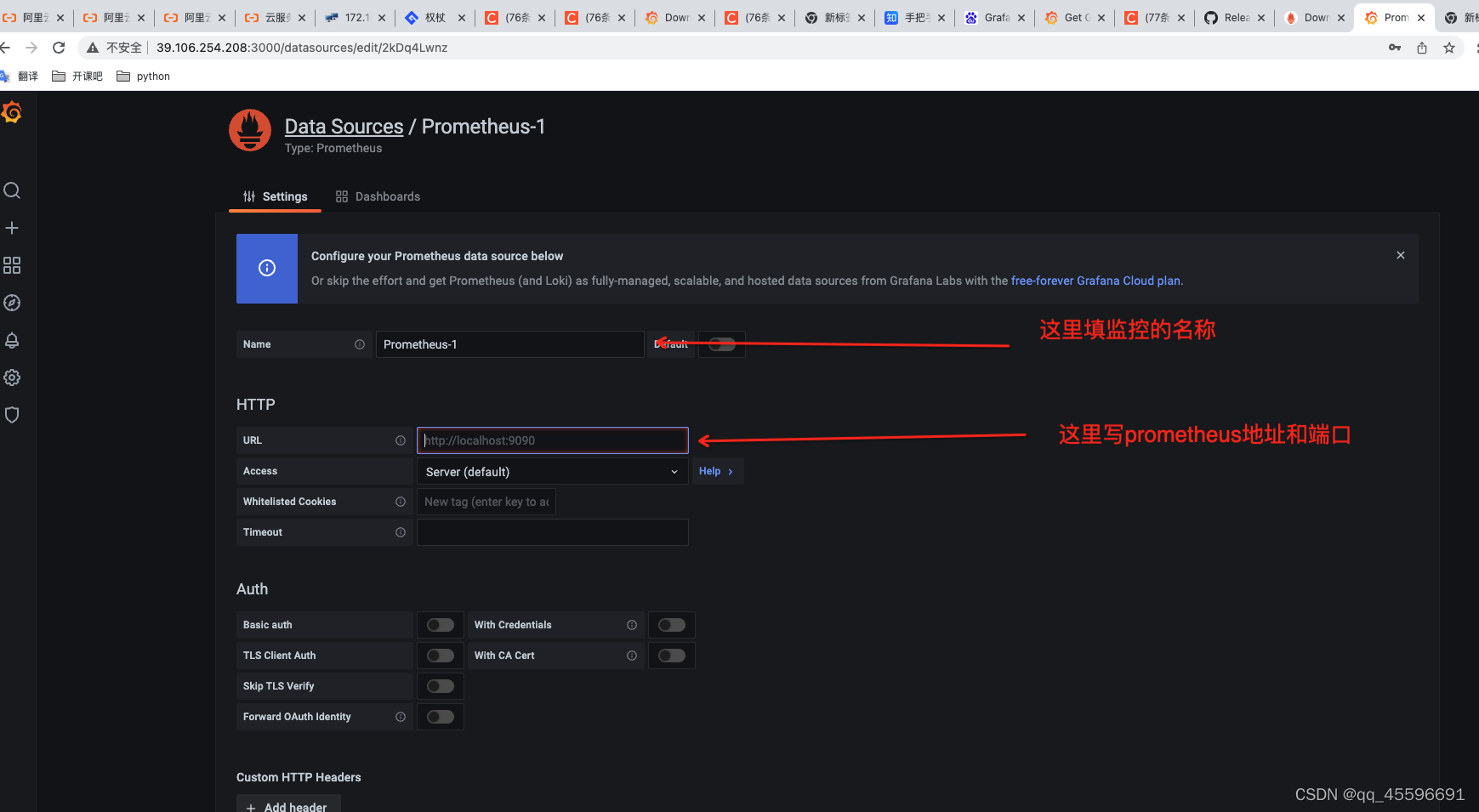Image resolution: width=1479 pixels, height=812 pixels.
Task: Click the info icon beside Forward OAuth Identity
Action: [401, 717]
